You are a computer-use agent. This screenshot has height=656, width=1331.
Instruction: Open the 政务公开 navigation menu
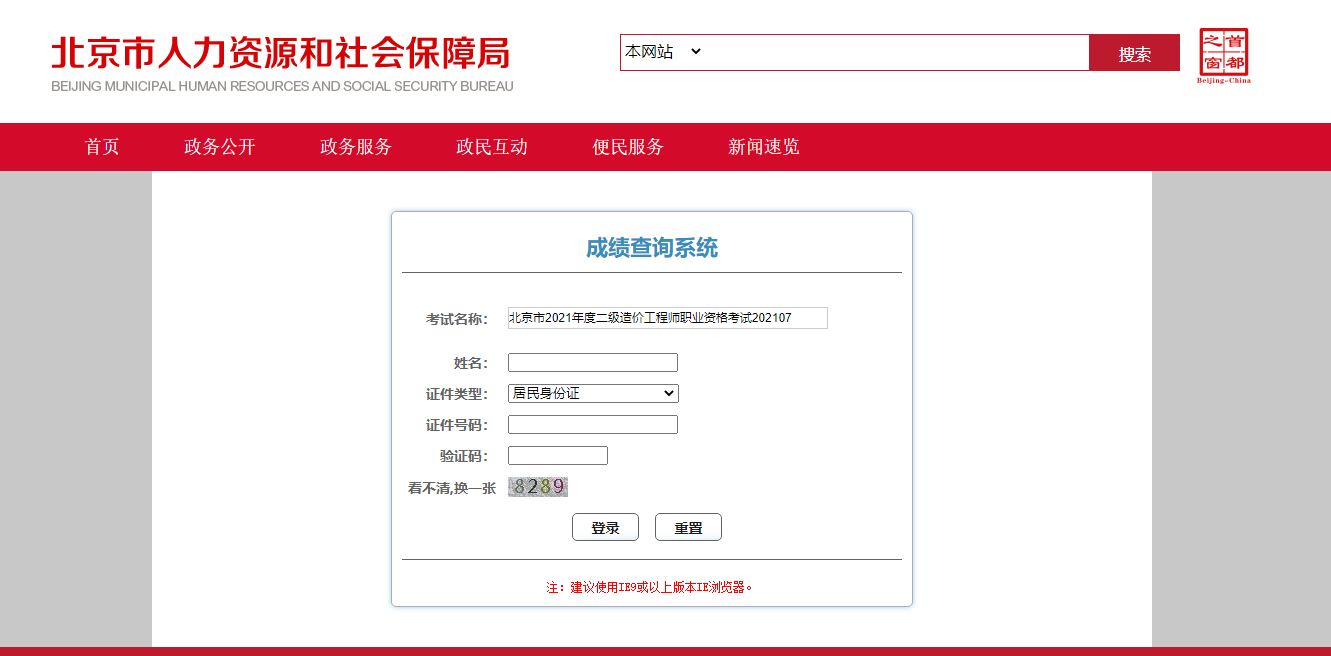coord(220,147)
